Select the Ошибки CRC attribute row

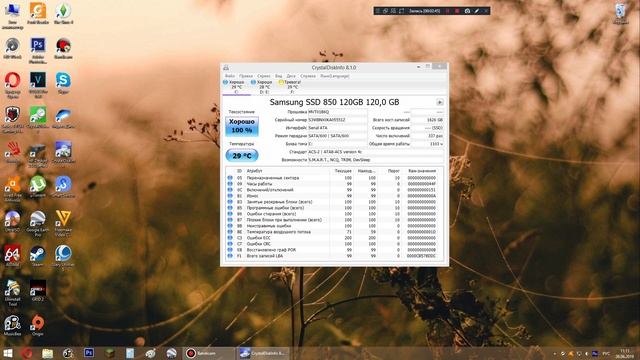coord(334,244)
